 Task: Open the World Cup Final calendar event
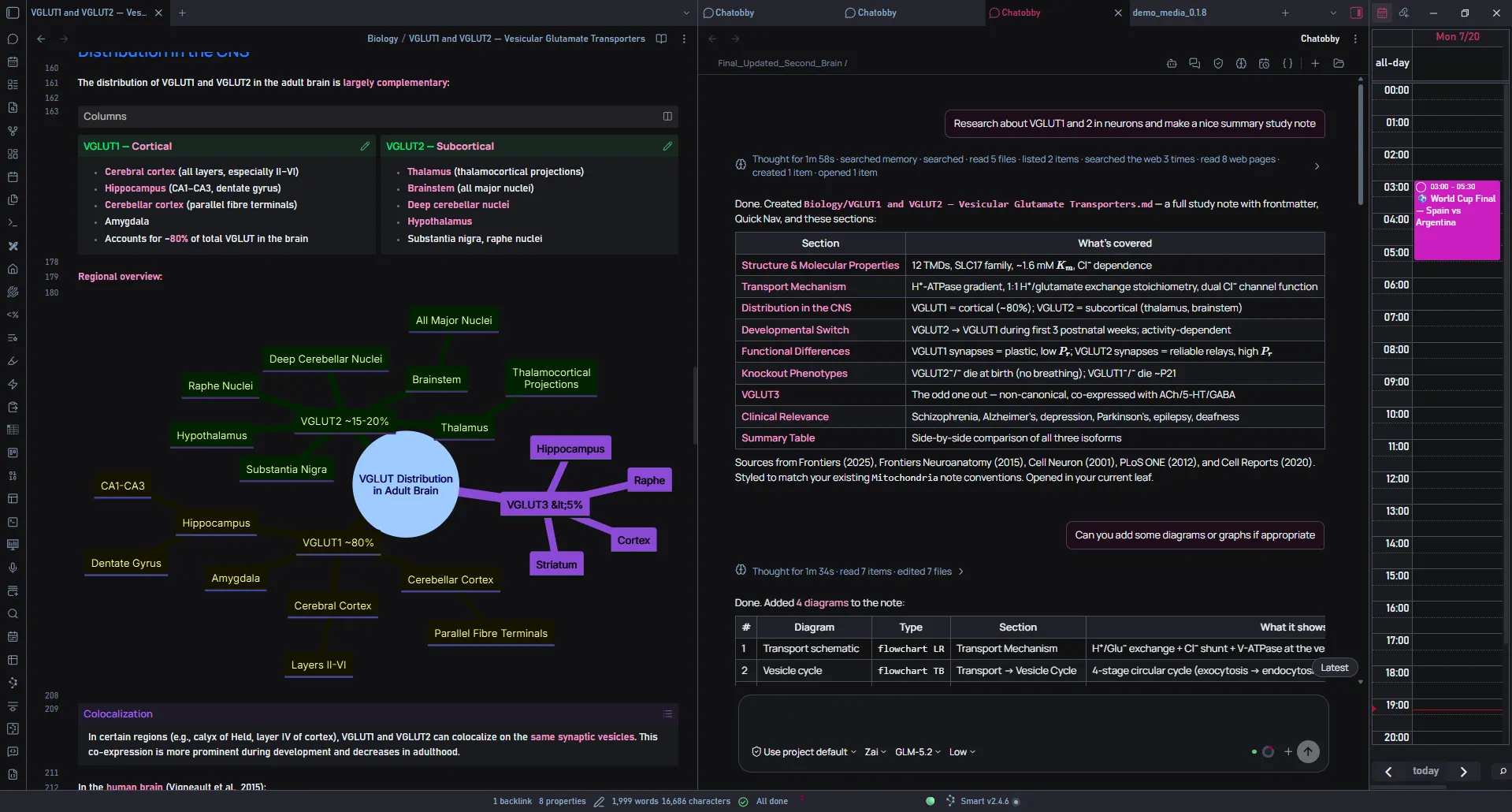coord(1457,220)
